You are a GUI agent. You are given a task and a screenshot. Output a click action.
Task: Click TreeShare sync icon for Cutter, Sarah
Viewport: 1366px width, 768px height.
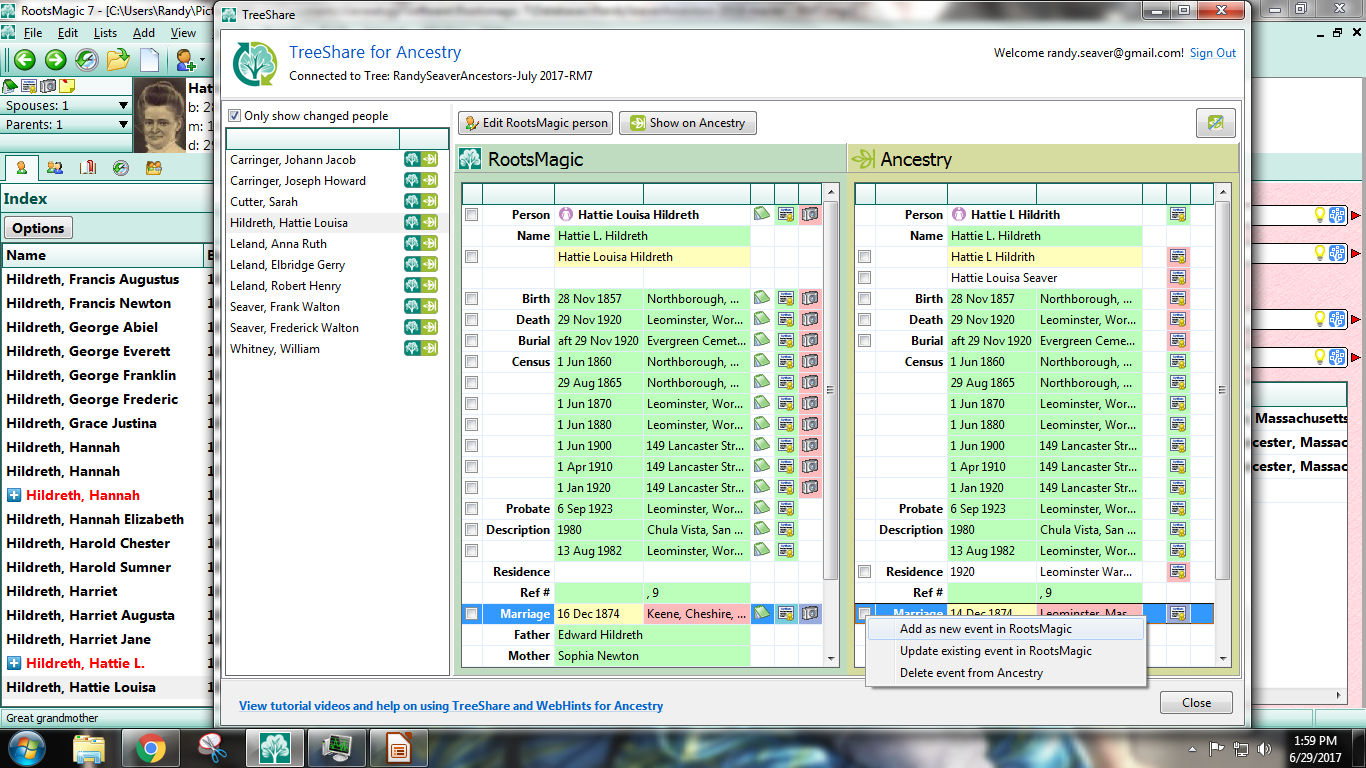click(421, 202)
